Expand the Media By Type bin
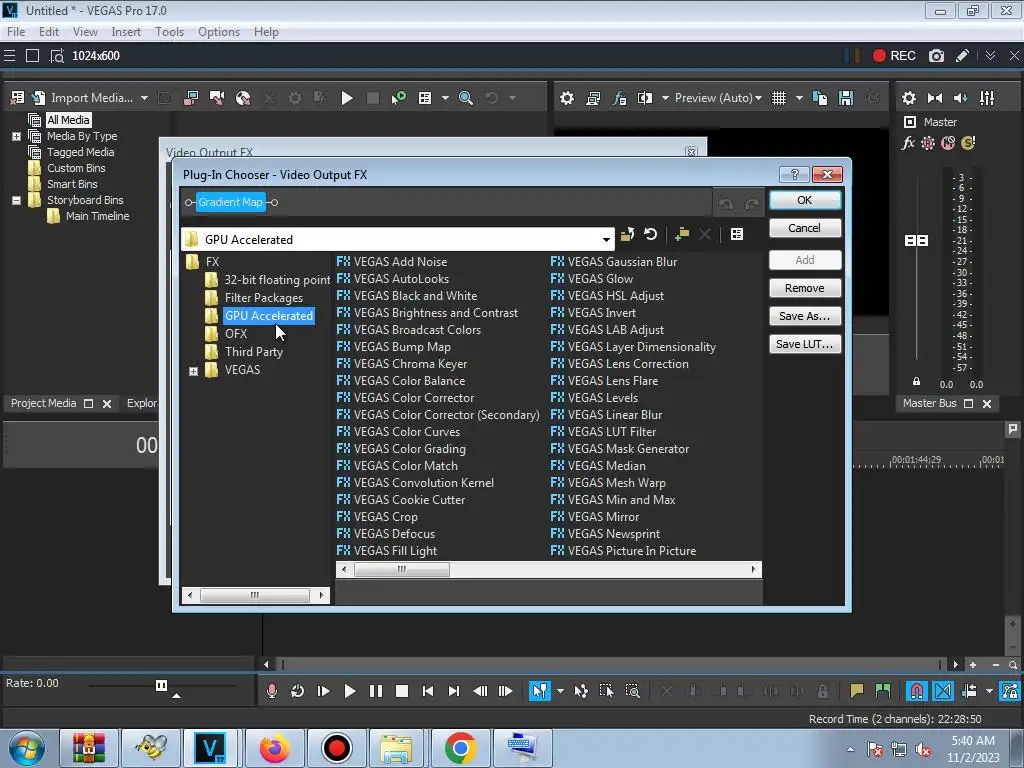This screenshot has width=1024, height=768. click(16, 136)
